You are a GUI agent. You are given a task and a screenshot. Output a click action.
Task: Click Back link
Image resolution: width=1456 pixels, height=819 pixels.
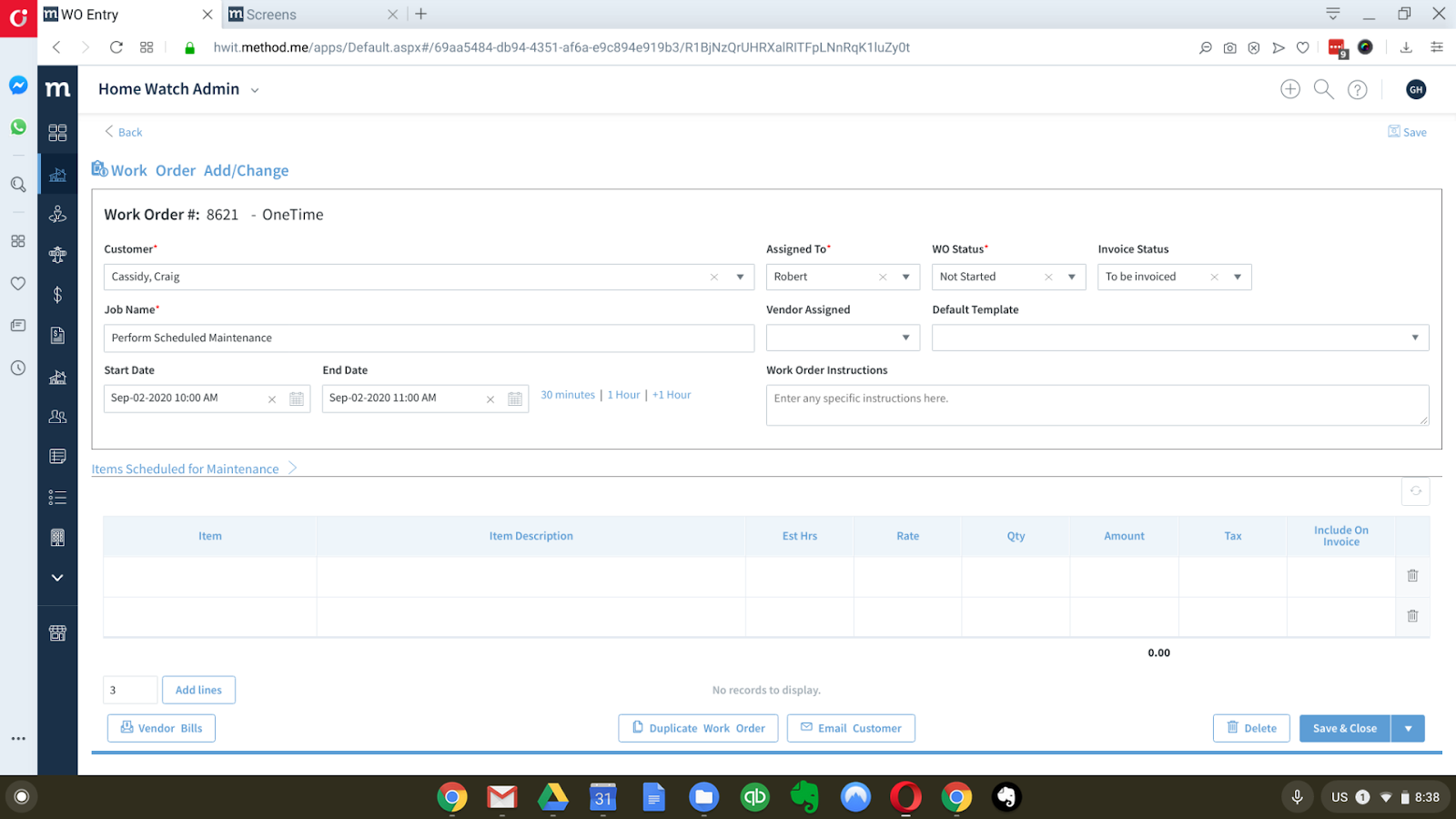pyautogui.click(x=123, y=132)
